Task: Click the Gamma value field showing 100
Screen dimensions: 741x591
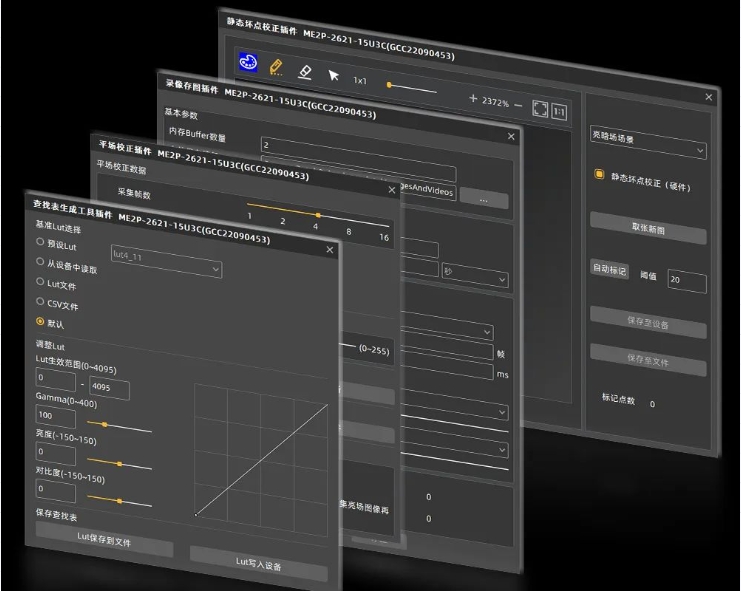Action: click(56, 417)
